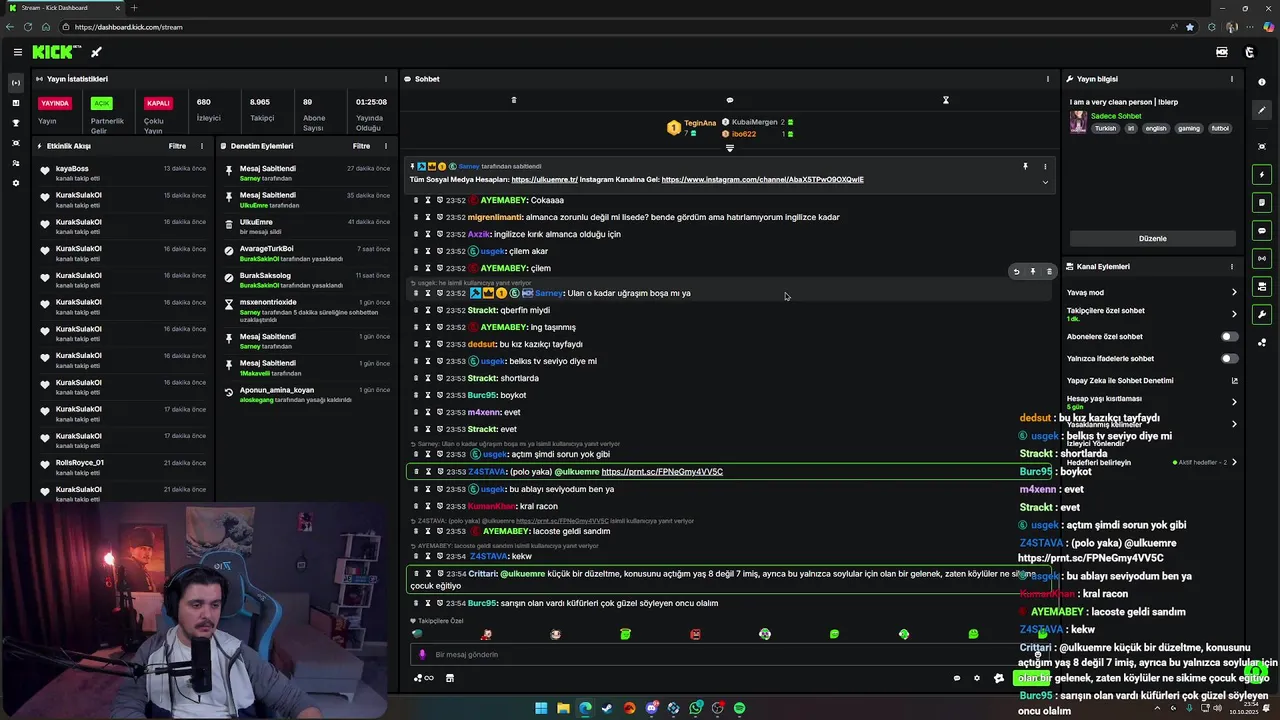Open a new browser tab with the plus button
The height and width of the screenshot is (720, 1280).
[x=134, y=8]
